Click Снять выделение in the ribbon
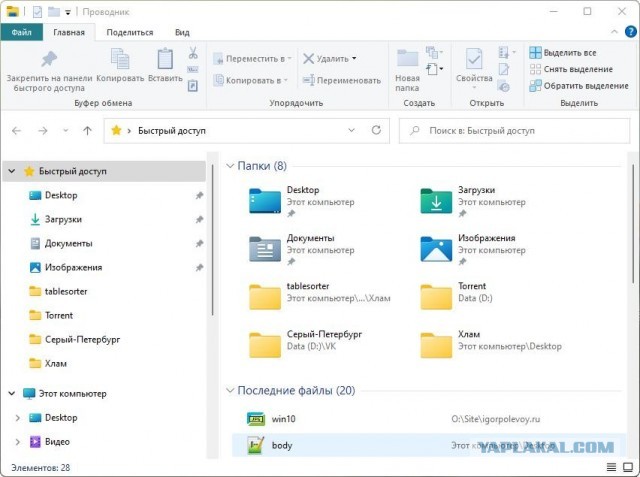This screenshot has width=640, height=477. tap(571, 69)
